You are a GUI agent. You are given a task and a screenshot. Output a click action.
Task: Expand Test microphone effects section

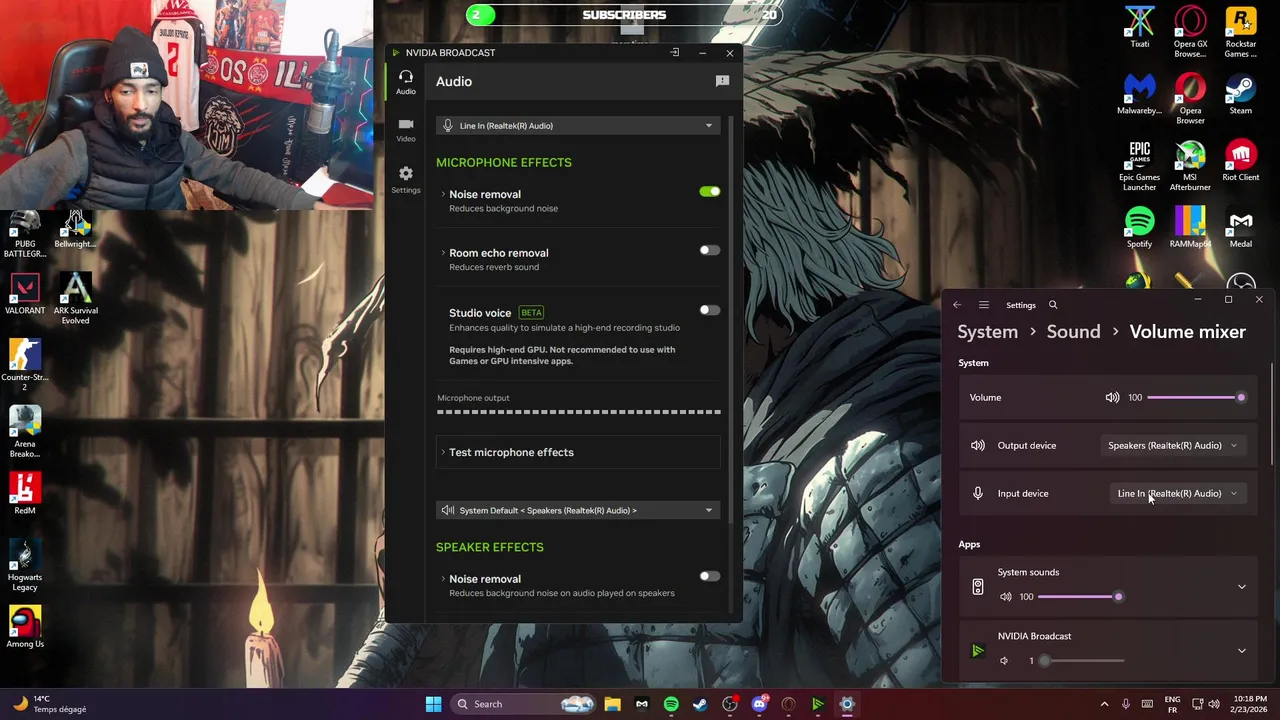coord(578,452)
